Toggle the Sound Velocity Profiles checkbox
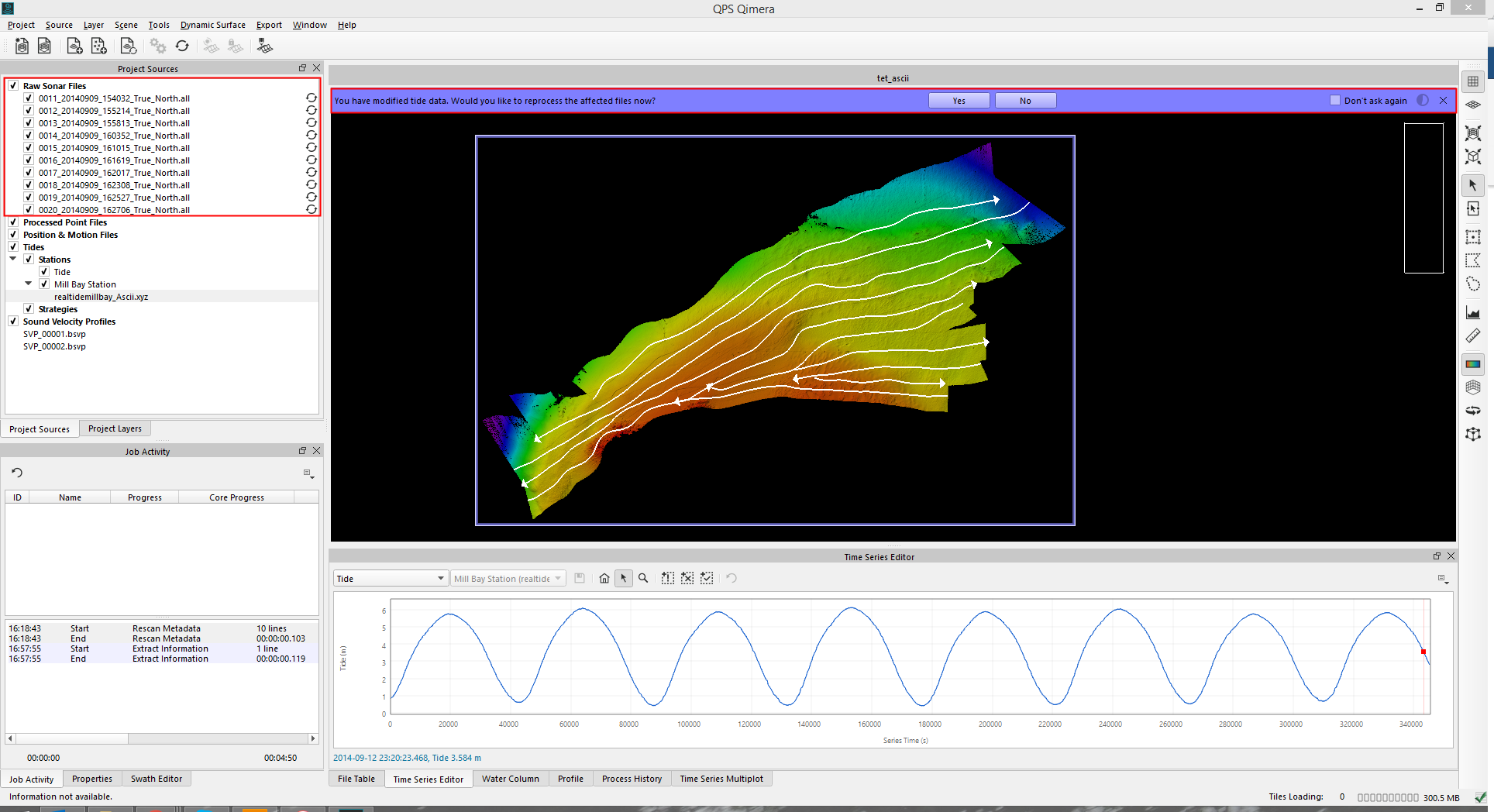The image size is (1494, 812). click(x=13, y=322)
